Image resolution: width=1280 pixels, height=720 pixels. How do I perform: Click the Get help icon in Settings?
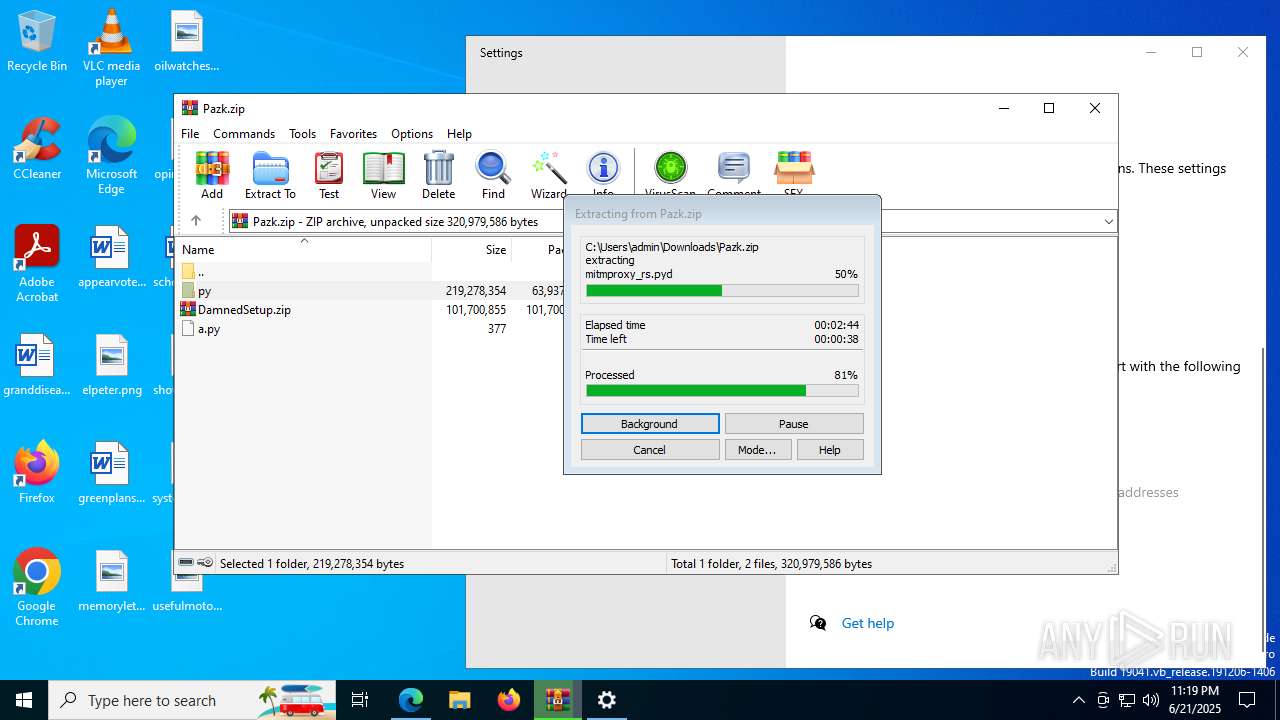(818, 623)
